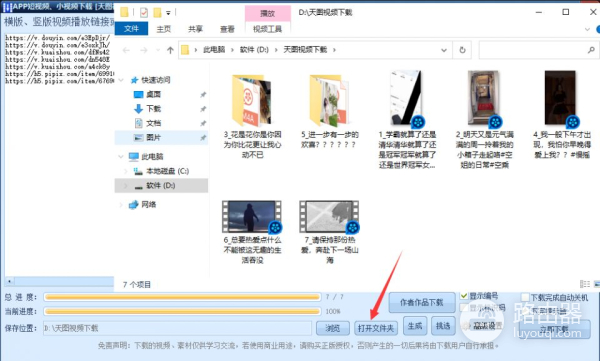
Task: Click the first douyin link line
Action: click(x=58, y=38)
